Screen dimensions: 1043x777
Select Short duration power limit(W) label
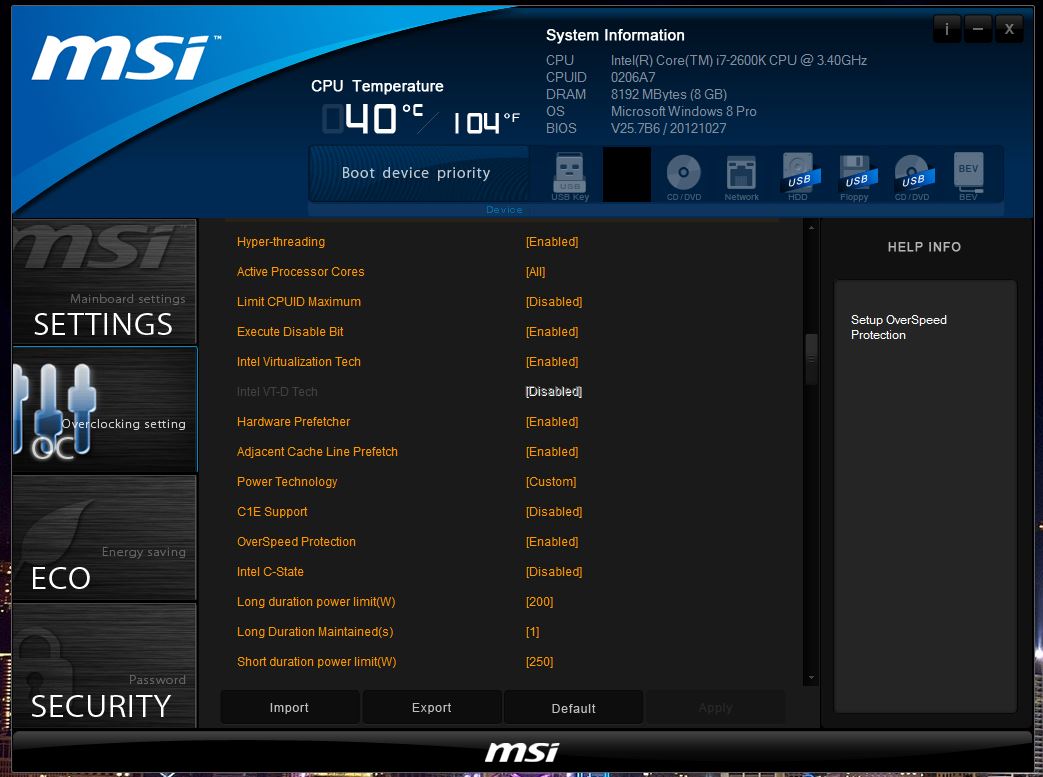(x=316, y=661)
